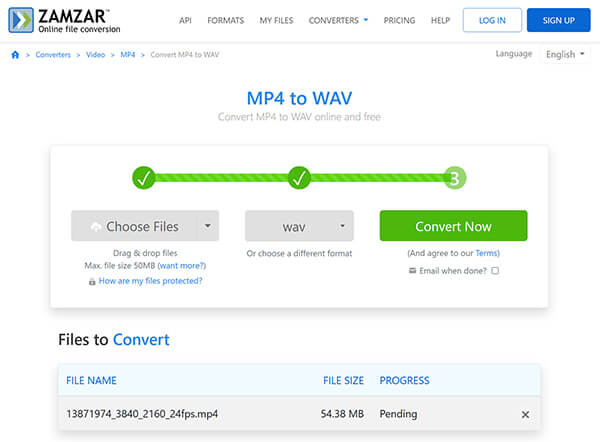
Task: Click the Files to Convert heading
Action: (114, 340)
